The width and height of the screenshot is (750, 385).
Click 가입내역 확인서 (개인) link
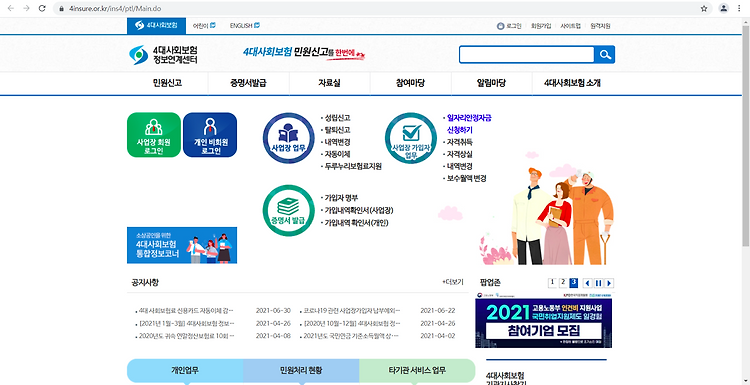coord(356,222)
